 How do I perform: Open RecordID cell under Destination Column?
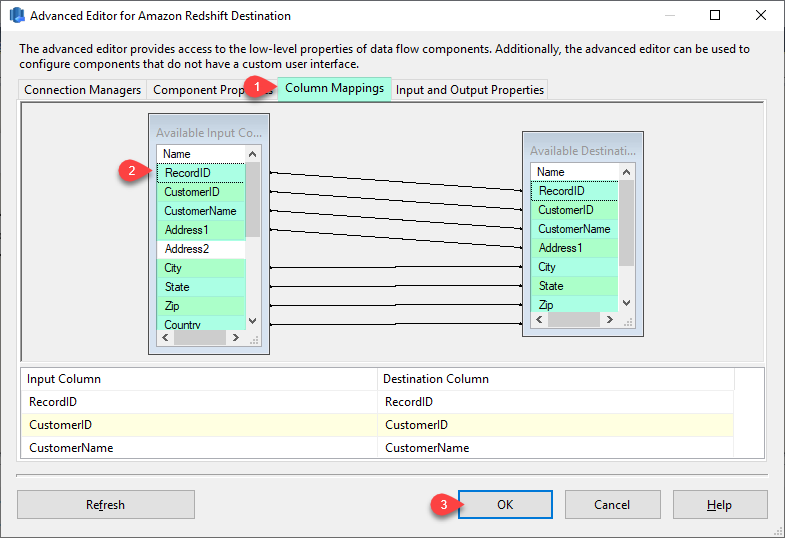(x=556, y=402)
